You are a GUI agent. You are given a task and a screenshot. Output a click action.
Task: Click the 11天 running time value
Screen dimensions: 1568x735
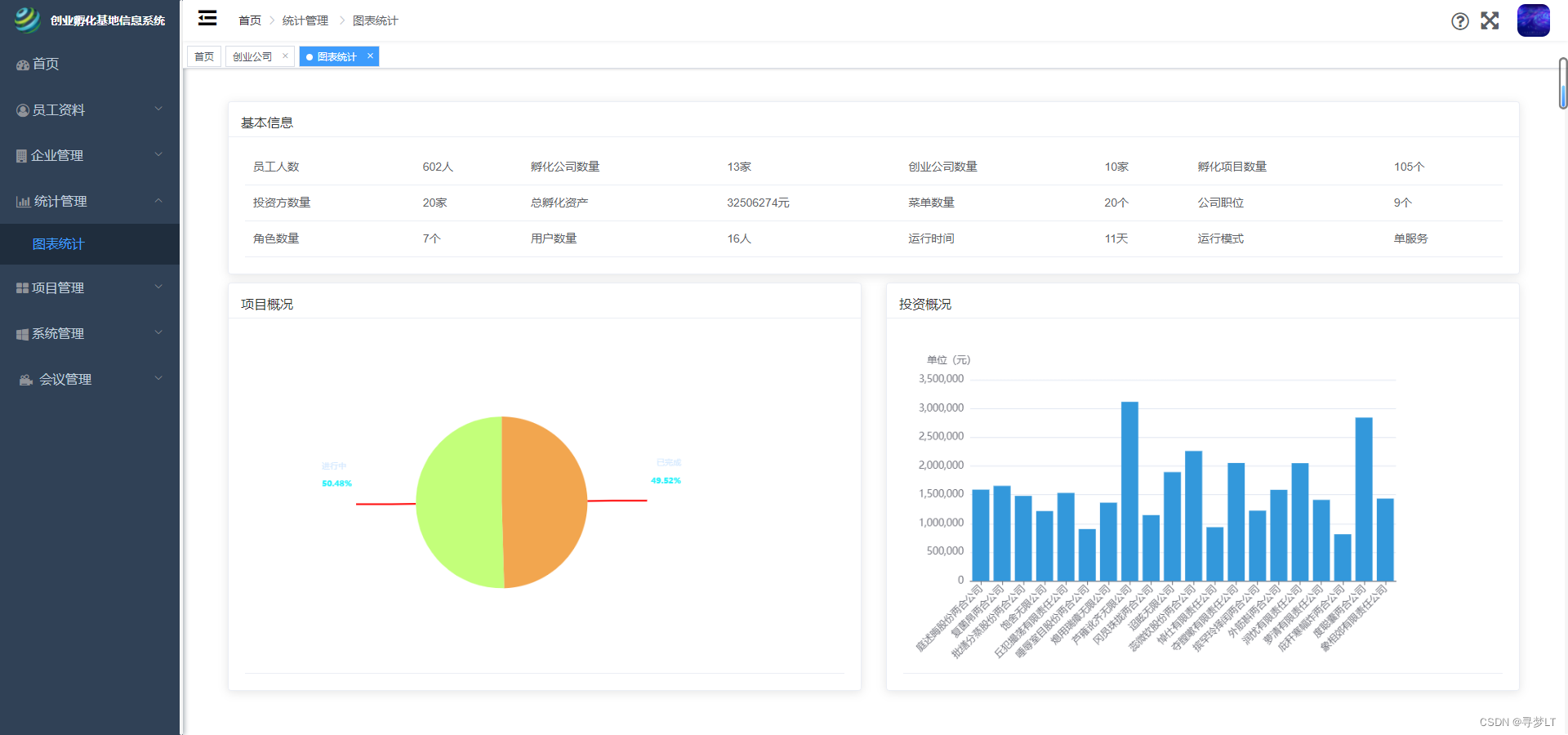point(1116,238)
